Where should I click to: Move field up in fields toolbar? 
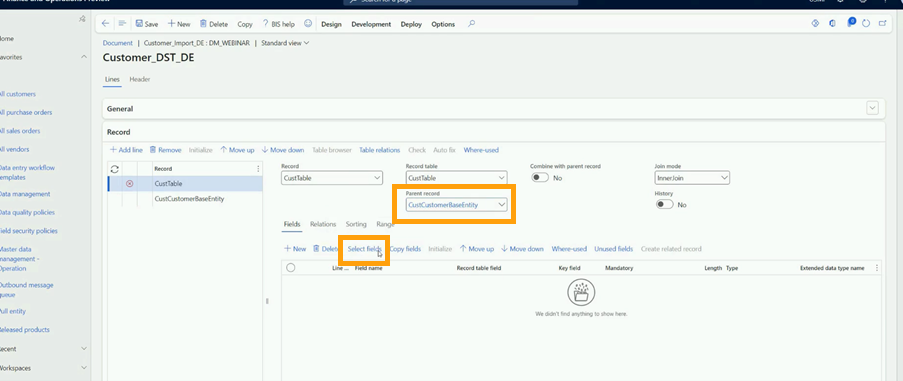[x=477, y=249]
